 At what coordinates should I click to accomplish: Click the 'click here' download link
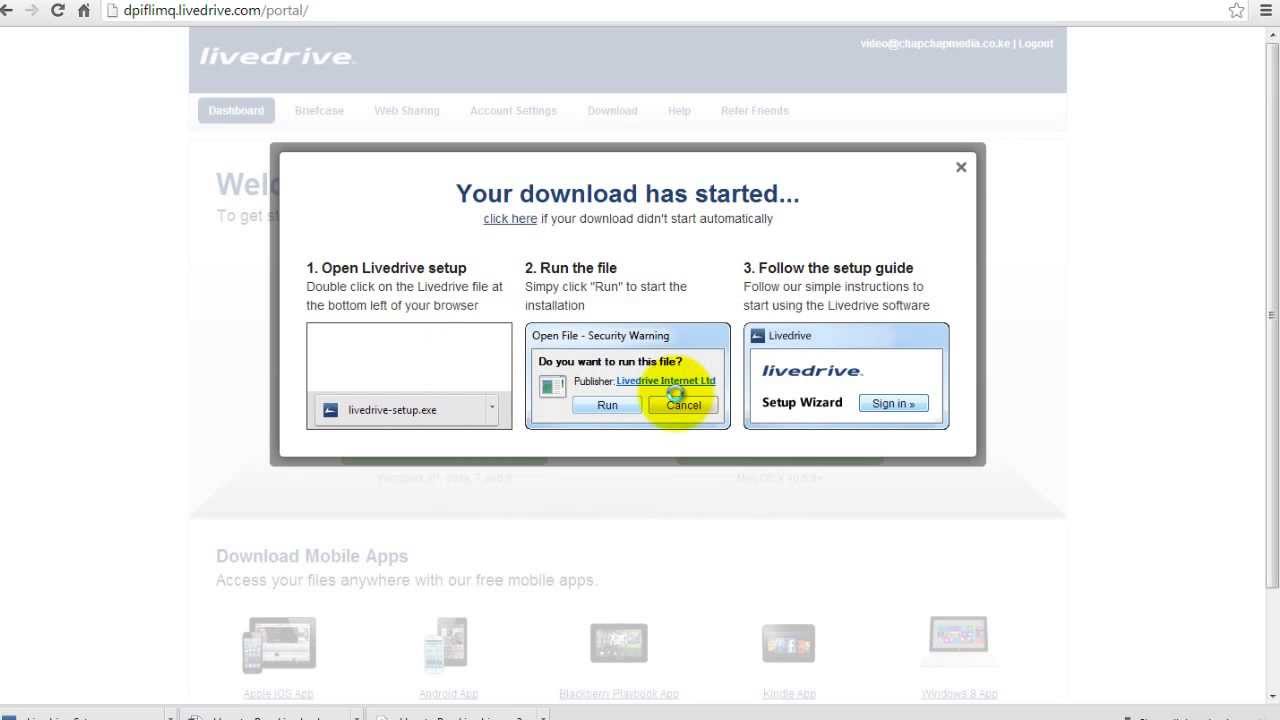510,219
